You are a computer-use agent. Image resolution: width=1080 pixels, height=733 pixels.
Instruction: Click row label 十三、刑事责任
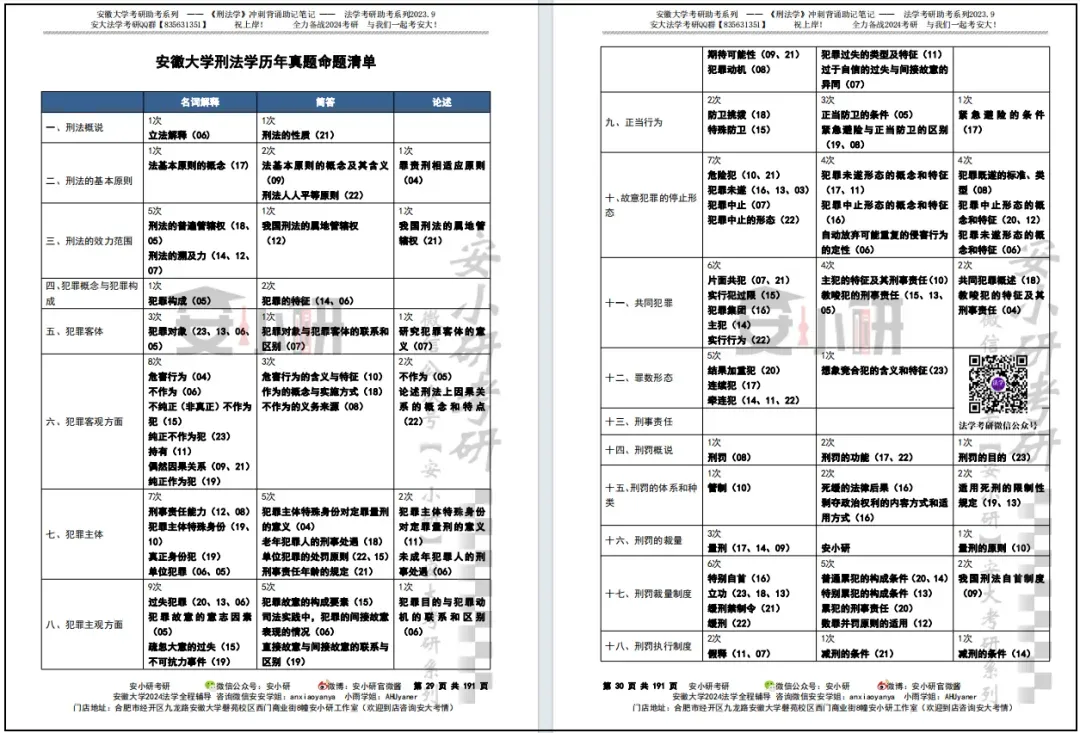point(638,420)
